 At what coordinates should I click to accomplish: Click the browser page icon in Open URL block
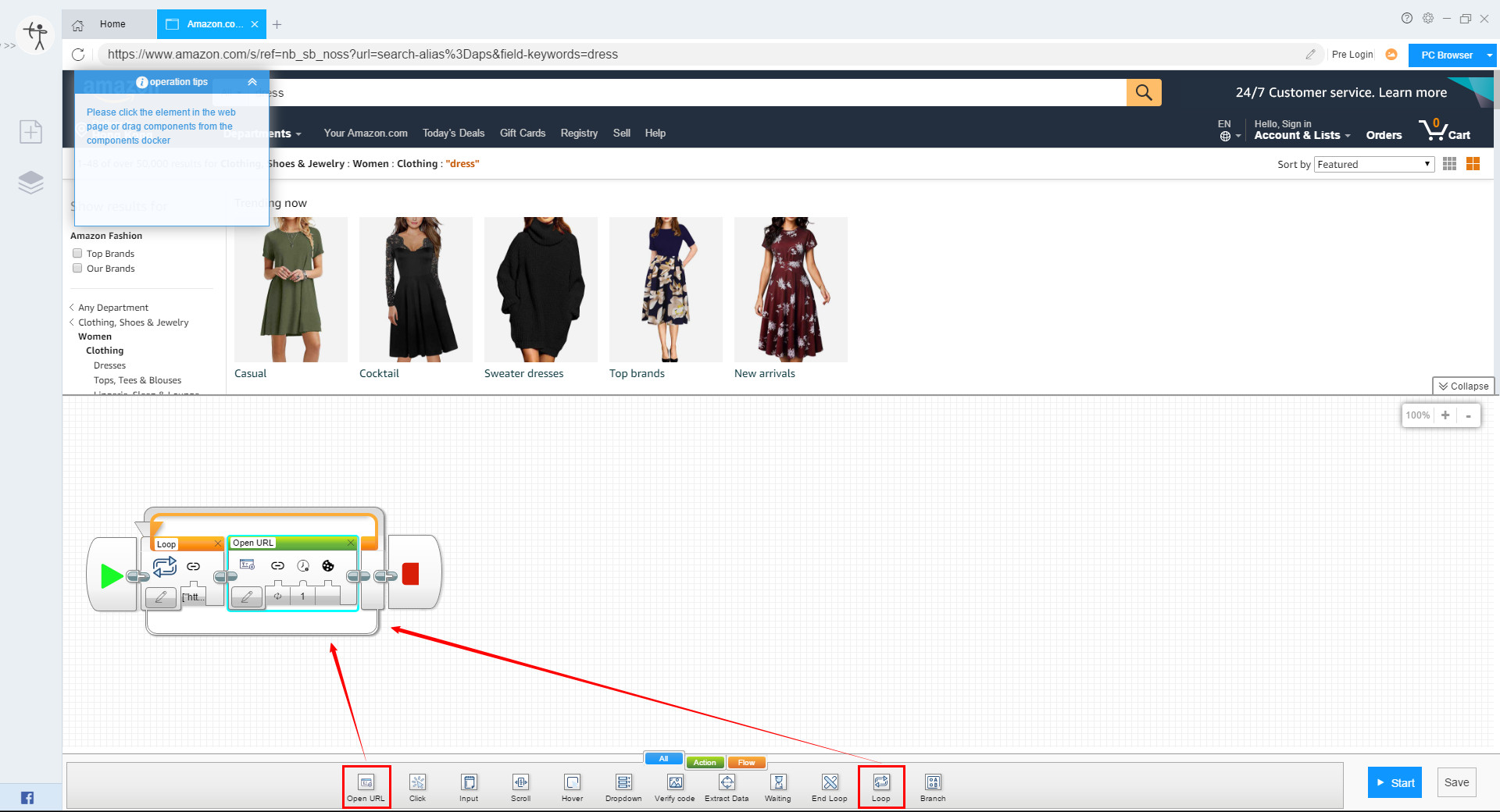point(247,564)
